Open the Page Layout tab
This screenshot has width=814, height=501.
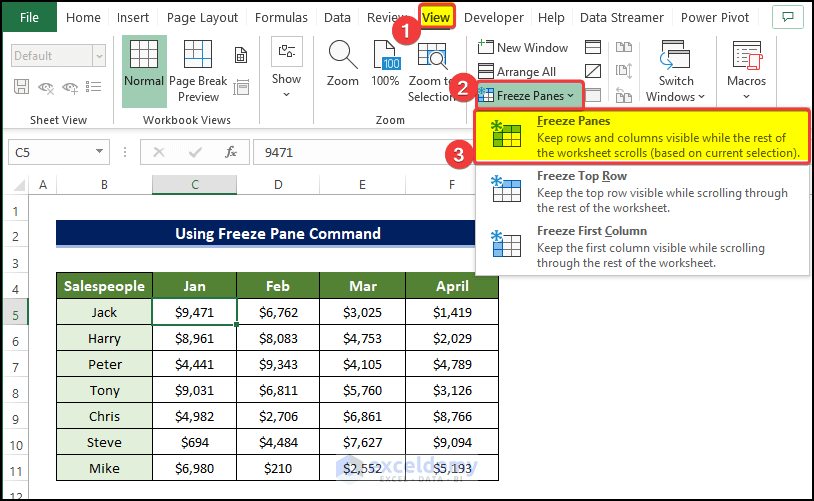202,18
